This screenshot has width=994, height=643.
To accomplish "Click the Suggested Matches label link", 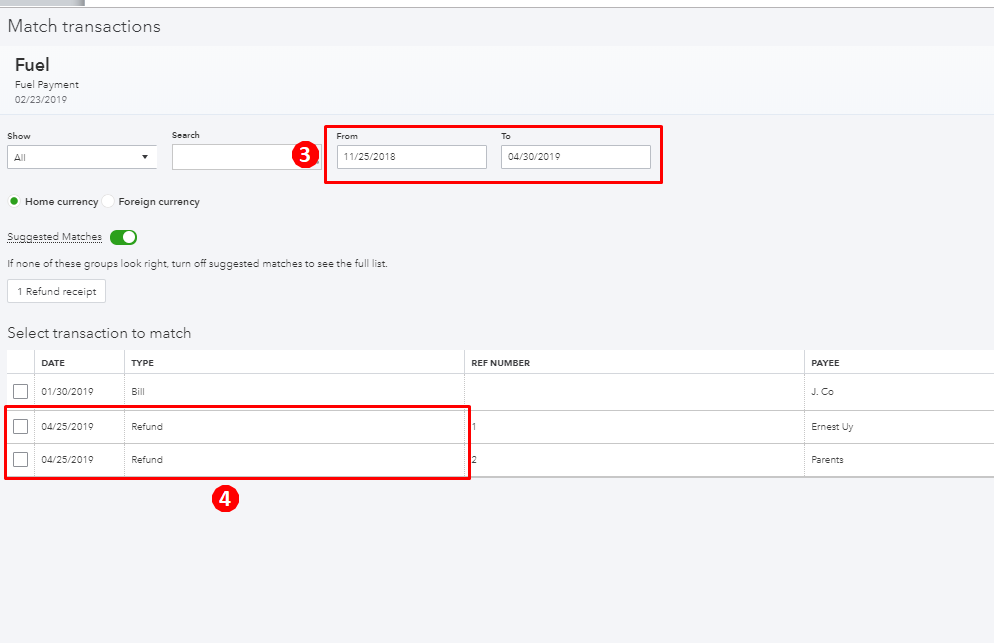I will 55,237.
